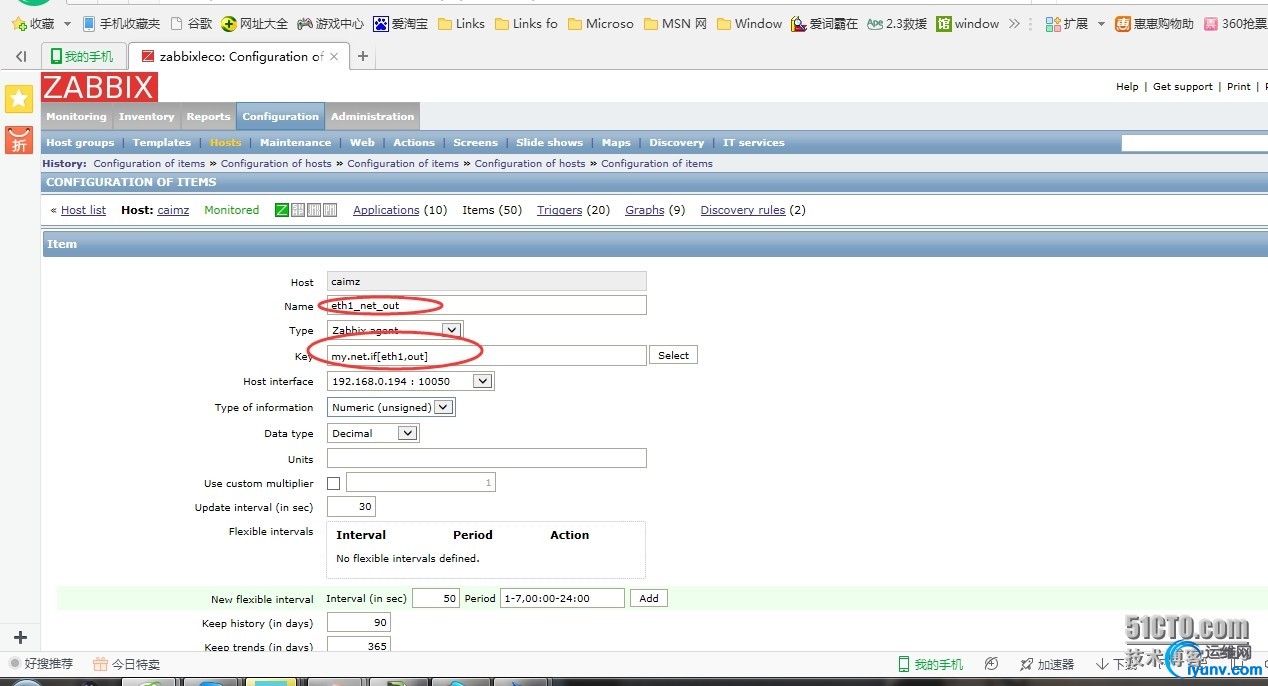Open the Host interface dropdown
The image size is (1268, 686).
(x=410, y=381)
